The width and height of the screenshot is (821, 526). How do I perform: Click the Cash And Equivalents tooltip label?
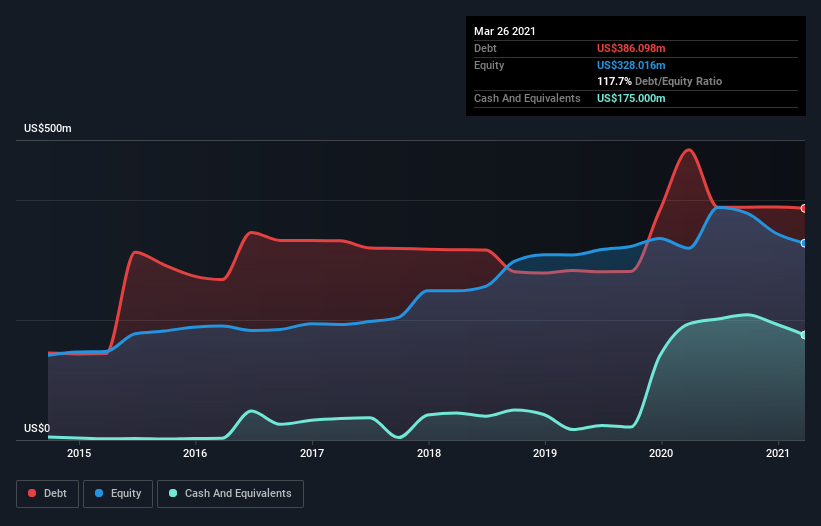[527, 98]
